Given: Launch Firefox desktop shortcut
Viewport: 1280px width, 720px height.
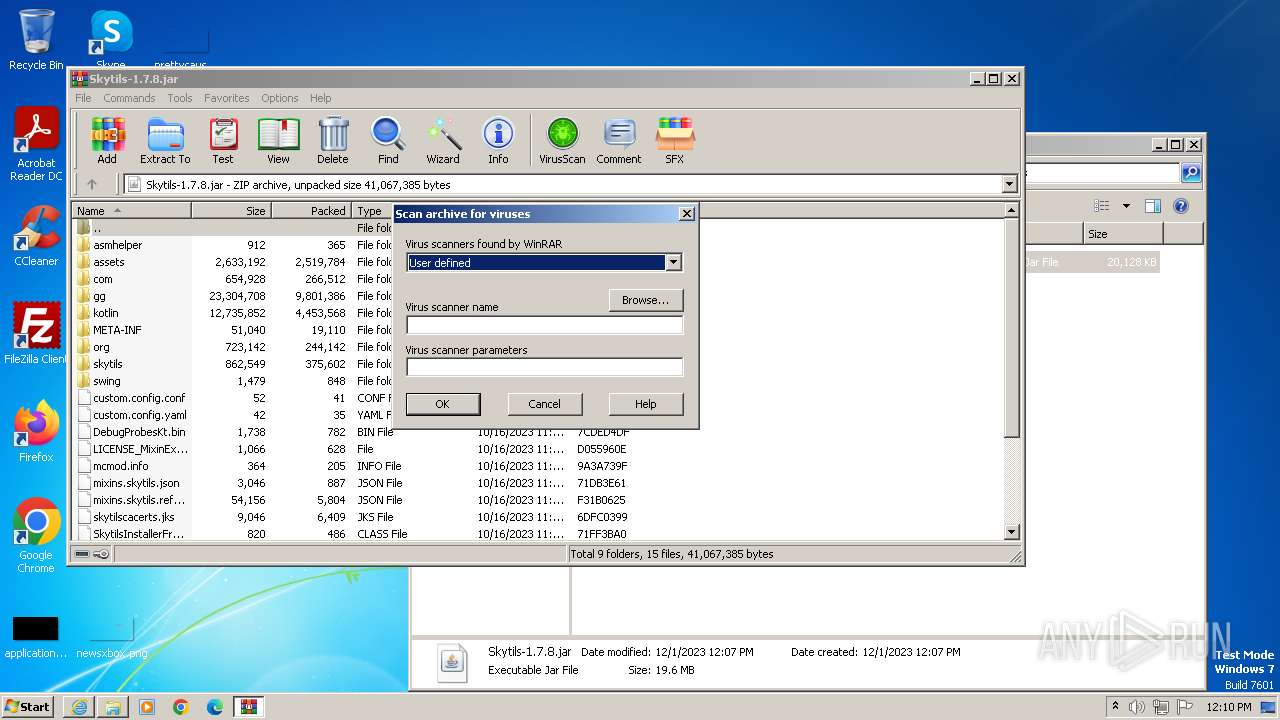Looking at the screenshot, I should [36, 432].
